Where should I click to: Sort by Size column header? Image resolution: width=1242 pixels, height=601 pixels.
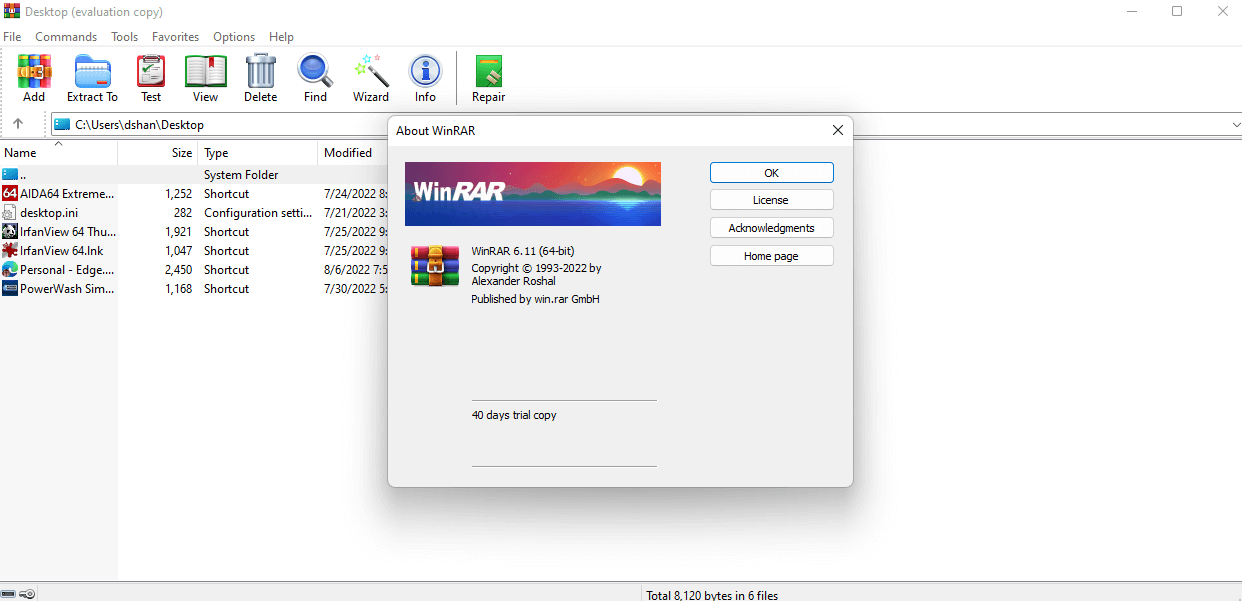(158, 153)
